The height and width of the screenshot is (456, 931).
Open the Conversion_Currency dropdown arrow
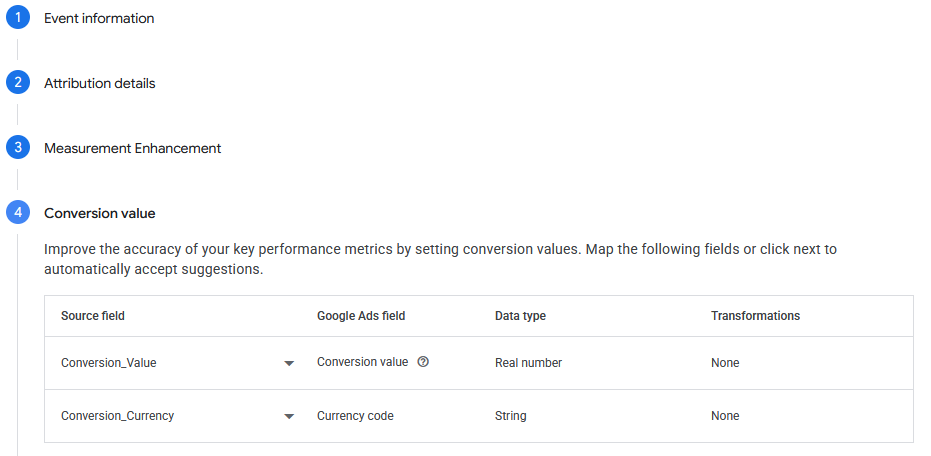[289, 417]
